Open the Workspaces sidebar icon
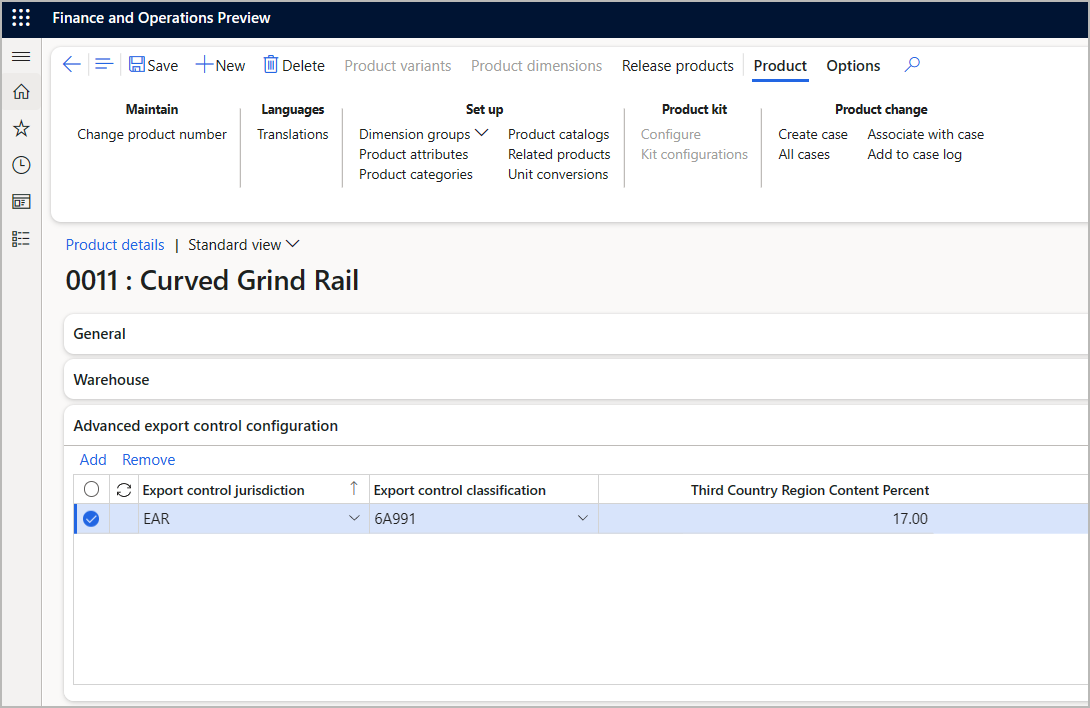The height and width of the screenshot is (708, 1090). pos(20,201)
